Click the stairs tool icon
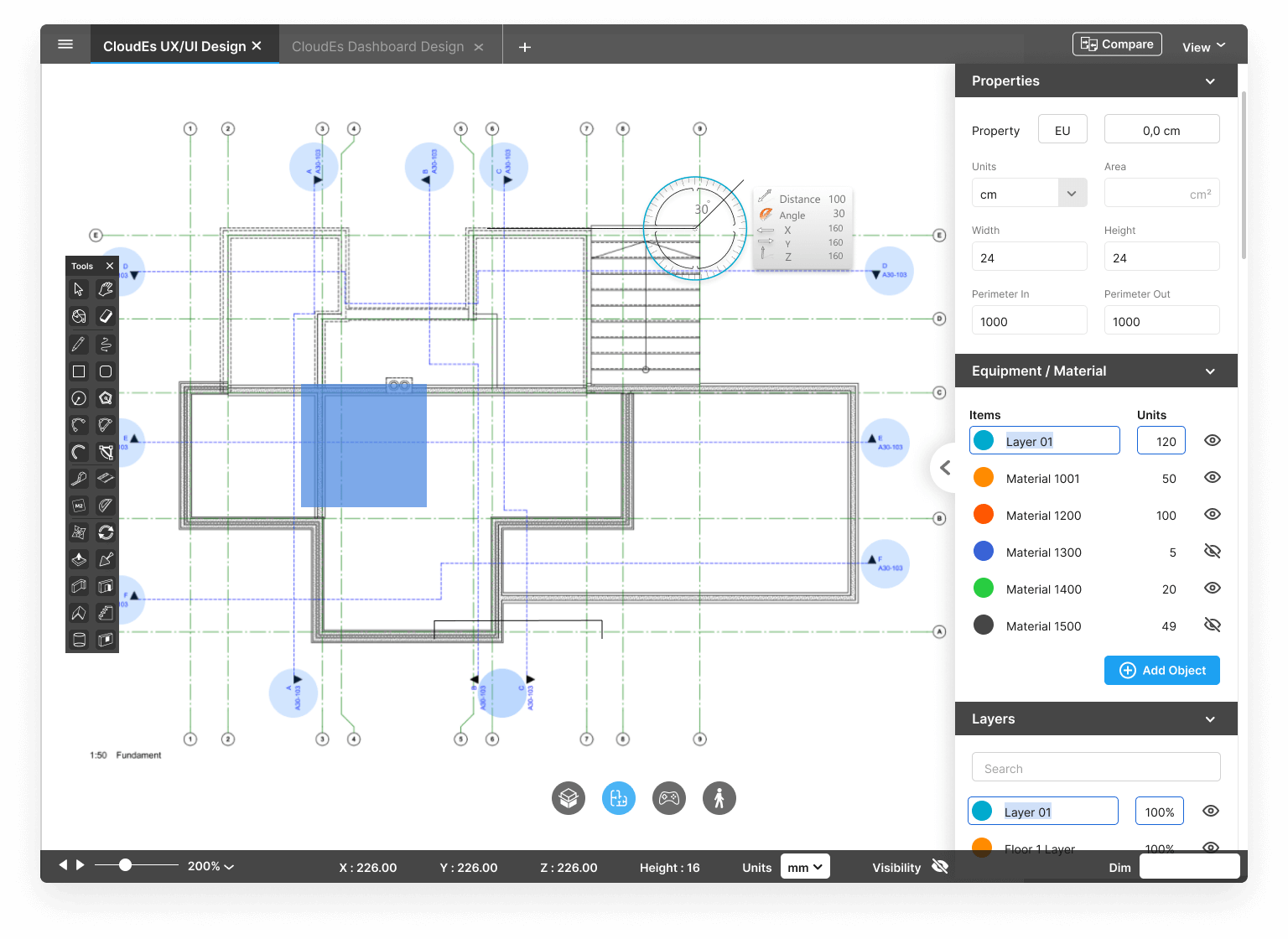 point(106,614)
